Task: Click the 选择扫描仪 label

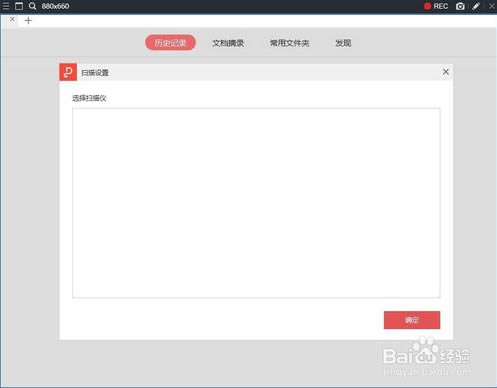Action: pos(89,98)
